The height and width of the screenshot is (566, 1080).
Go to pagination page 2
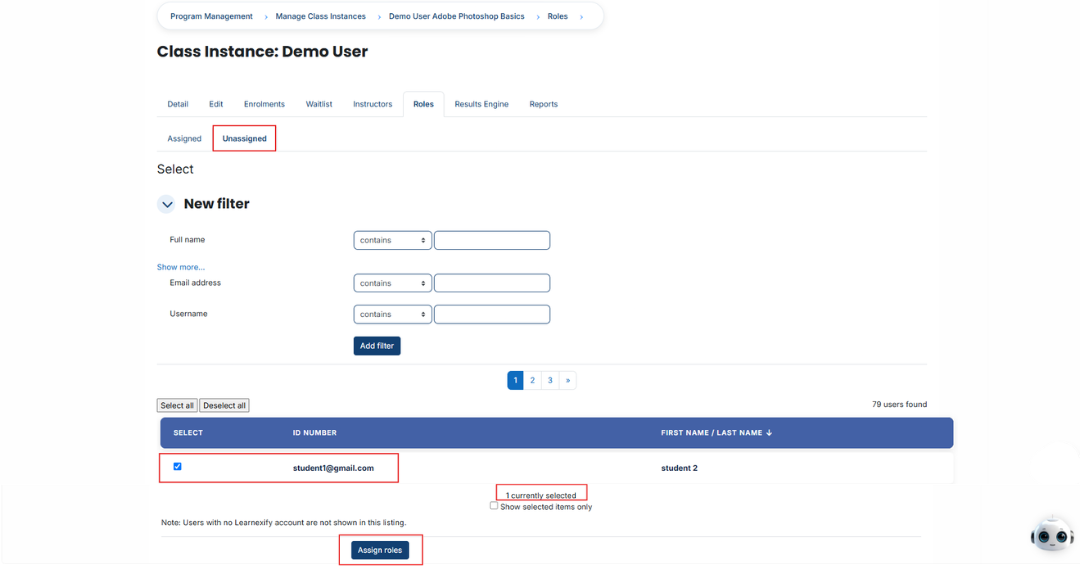[x=532, y=380]
